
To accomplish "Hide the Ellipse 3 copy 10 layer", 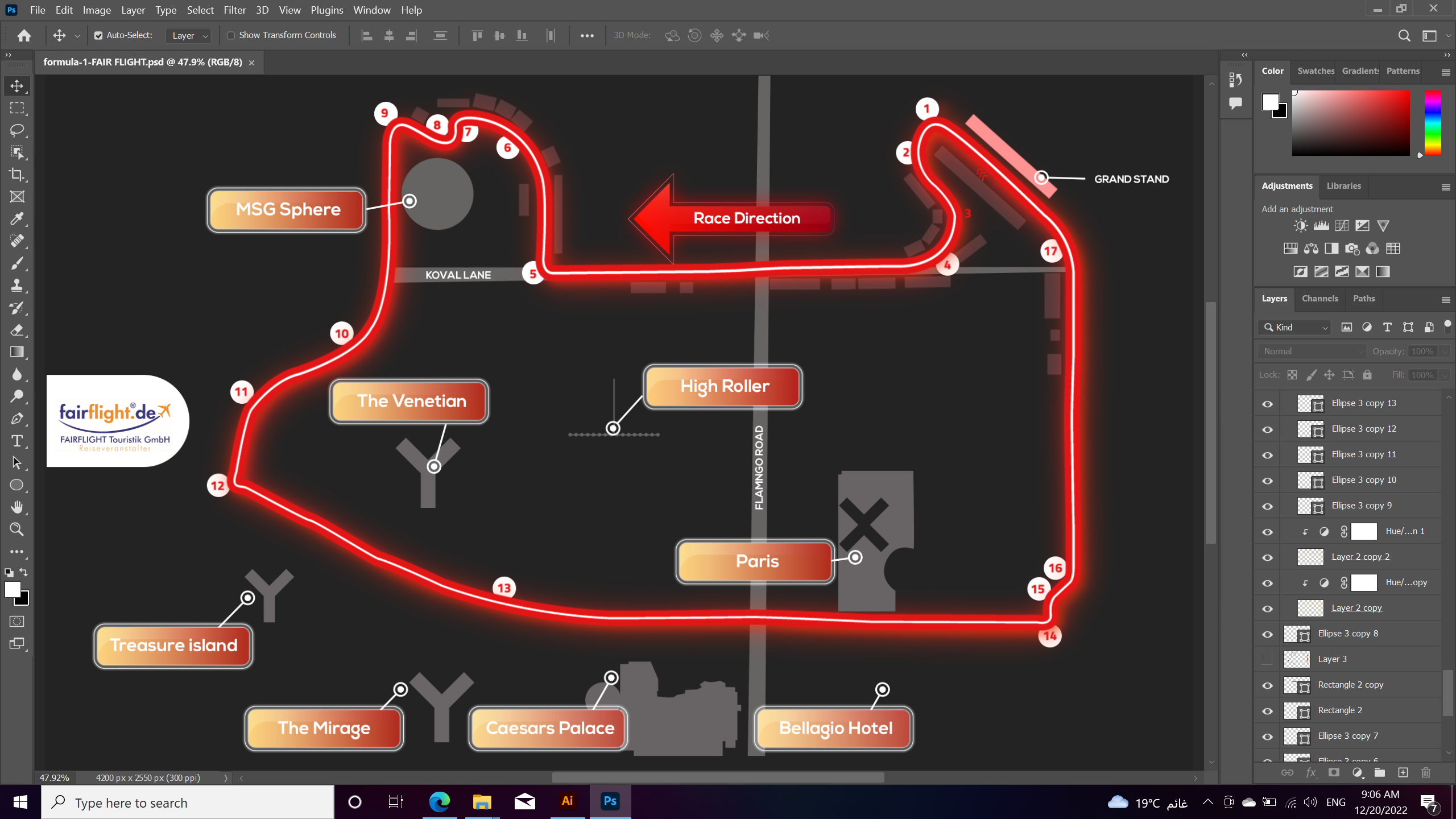I will [x=1268, y=481].
